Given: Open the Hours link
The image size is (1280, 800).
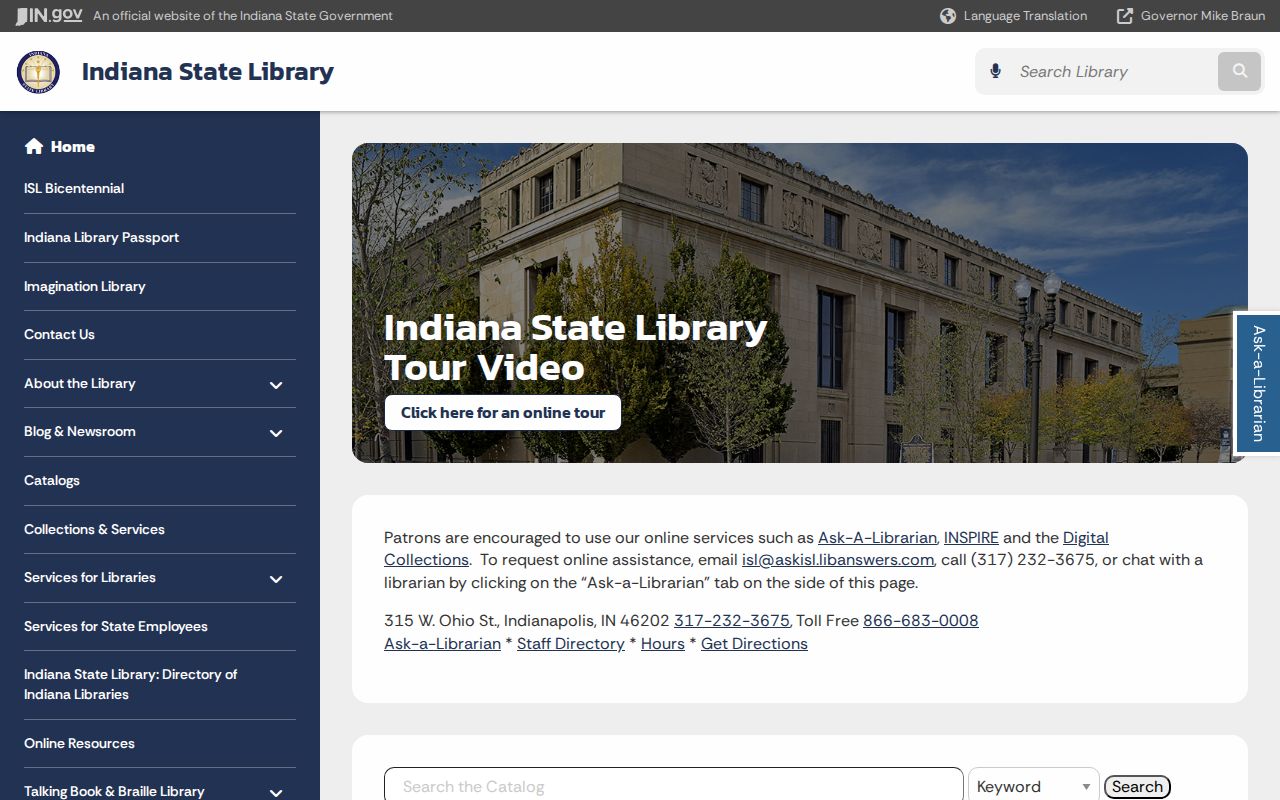Looking at the screenshot, I should 663,643.
